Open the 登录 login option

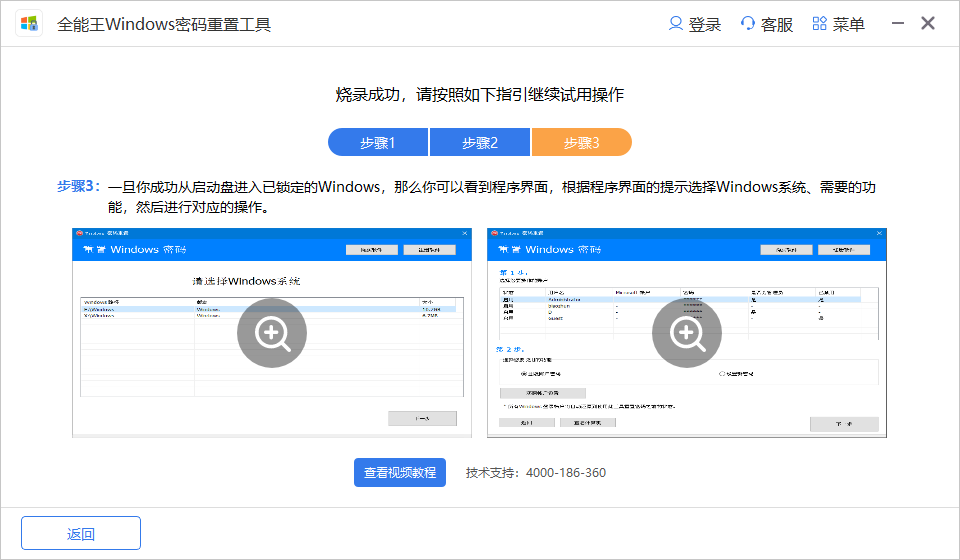(694, 24)
